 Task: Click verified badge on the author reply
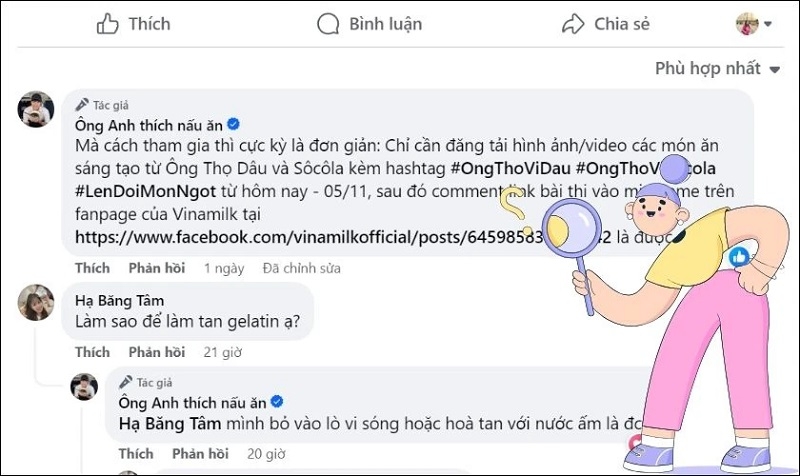pyautogui.click(x=275, y=403)
